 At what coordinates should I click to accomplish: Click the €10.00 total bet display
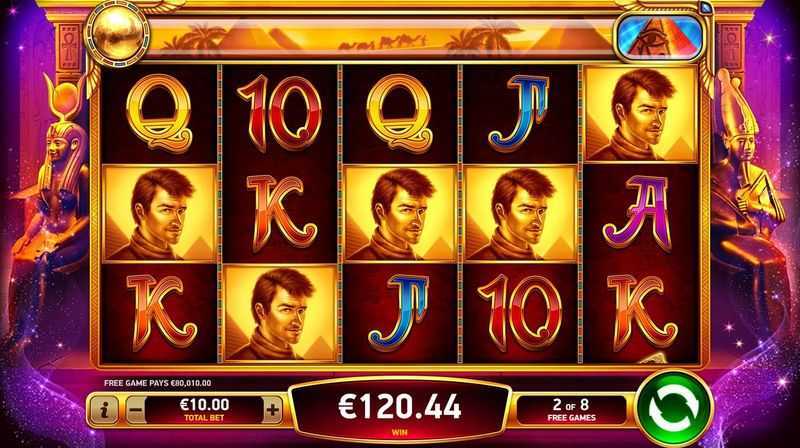tap(204, 410)
